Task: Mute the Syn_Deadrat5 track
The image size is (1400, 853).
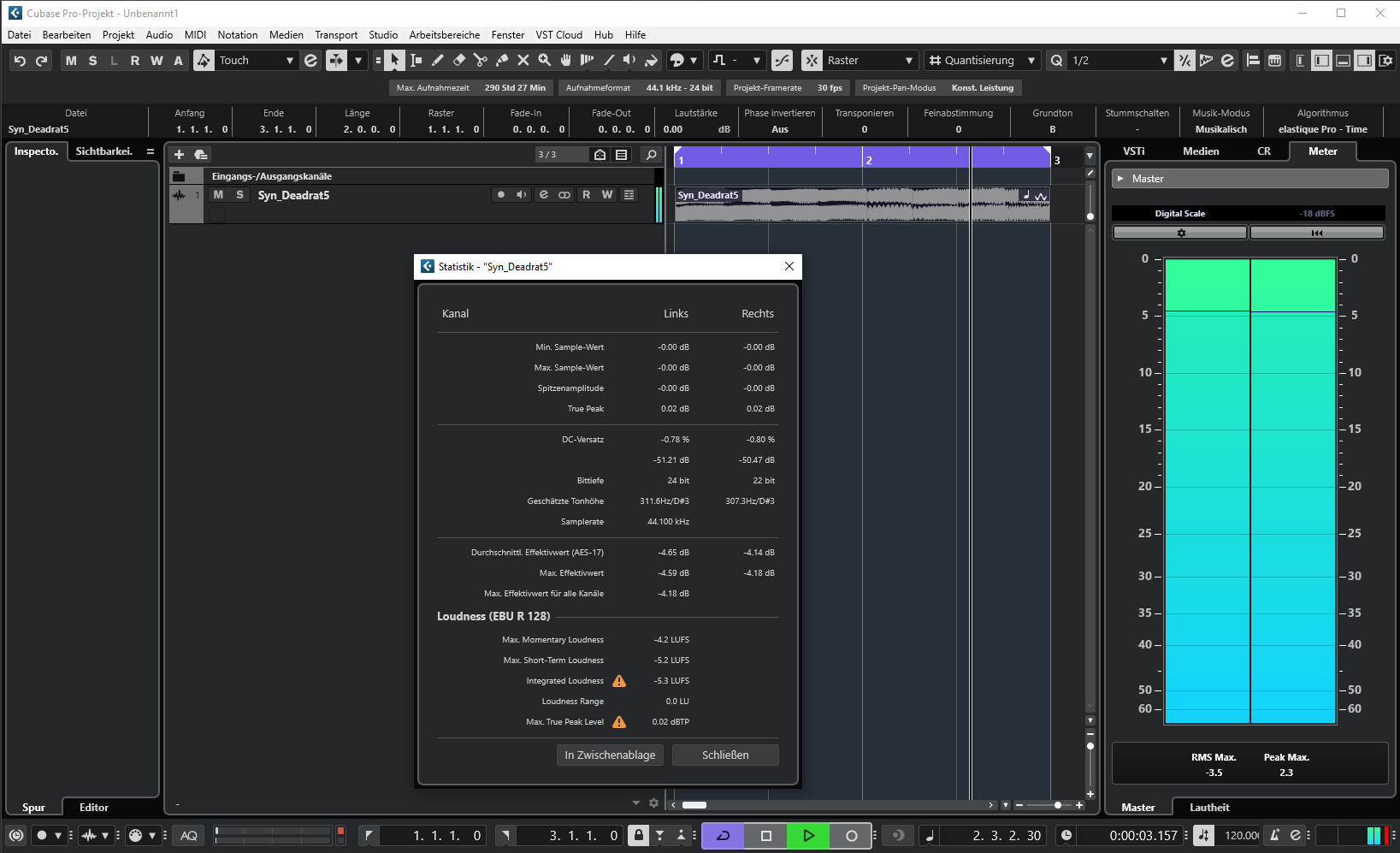Action: [x=218, y=195]
